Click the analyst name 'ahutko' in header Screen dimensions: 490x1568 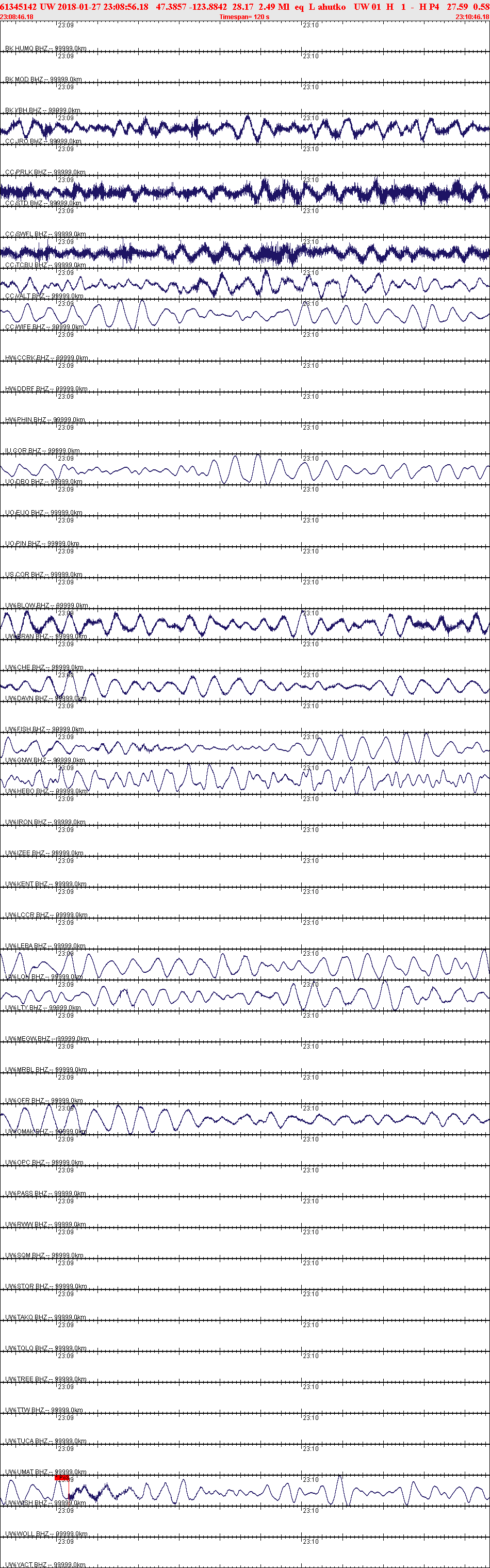[332, 7]
